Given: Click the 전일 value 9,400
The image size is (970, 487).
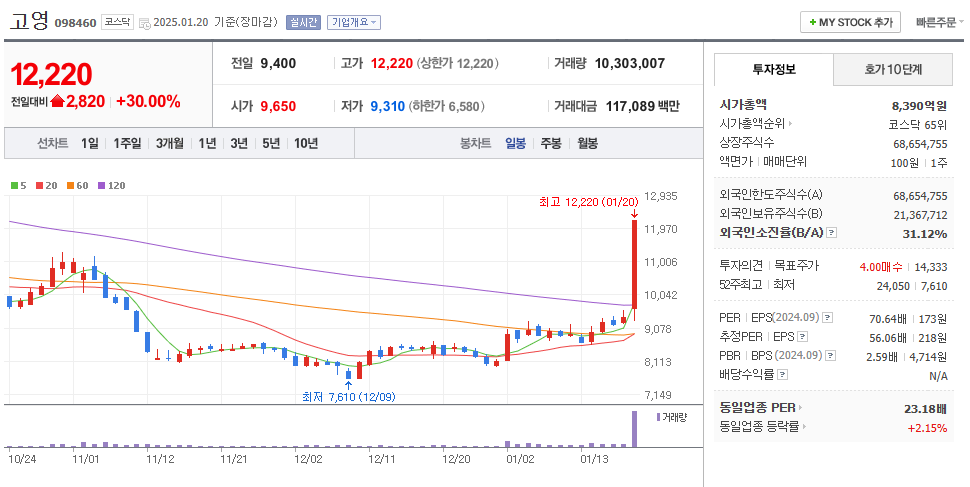Looking at the screenshot, I should [x=278, y=63].
